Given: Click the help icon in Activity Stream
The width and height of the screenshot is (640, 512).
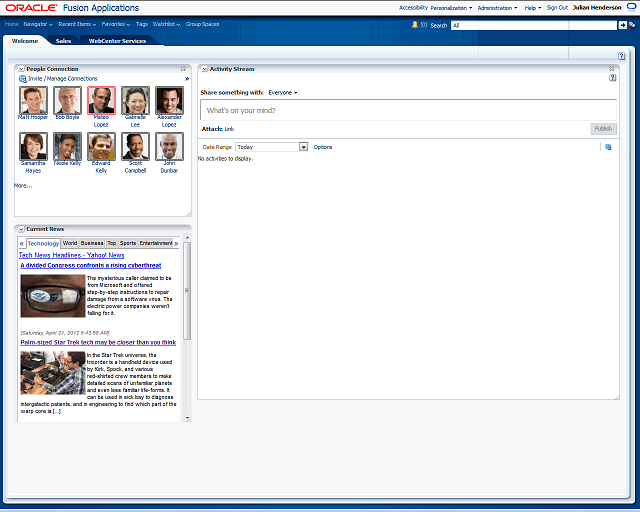Looking at the screenshot, I should [x=612, y=78].
